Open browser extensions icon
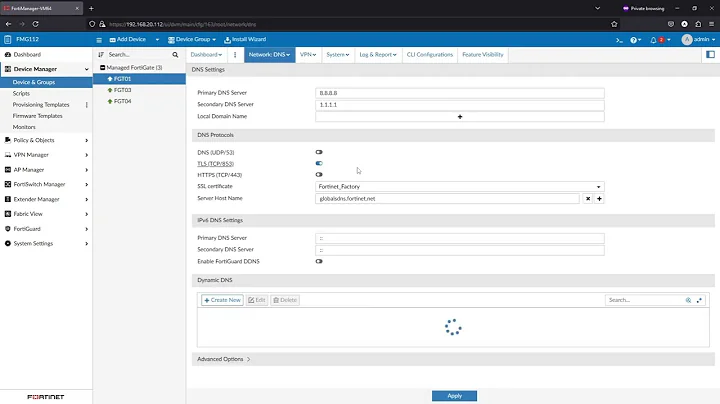Screen dimensions: 720x404 (x=698, y=24)
